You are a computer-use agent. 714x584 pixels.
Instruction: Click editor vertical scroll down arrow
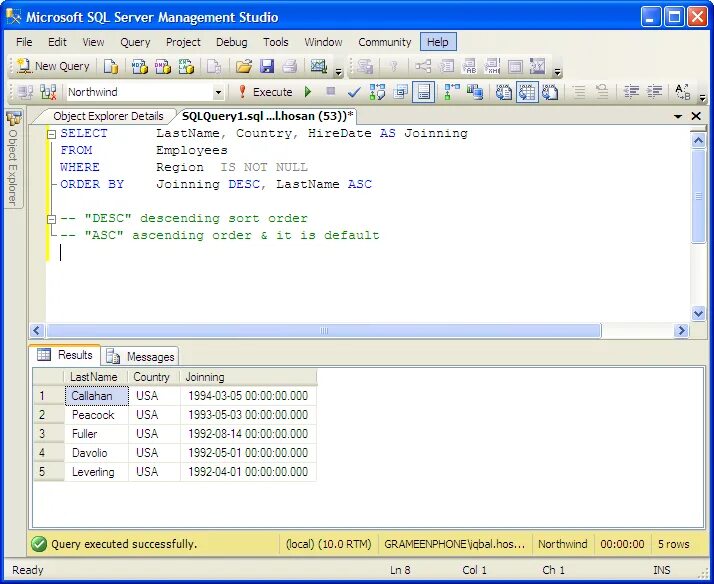[699, 314]
